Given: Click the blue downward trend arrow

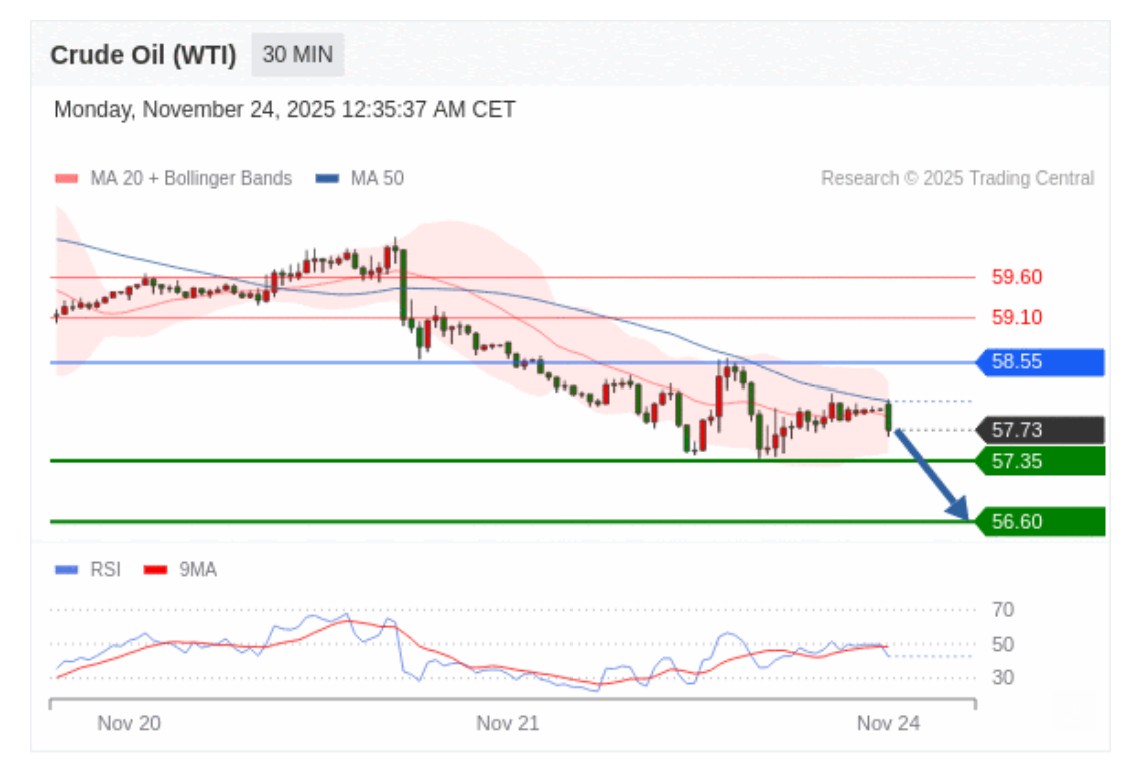Looking at the screenshot, I should click(932, 474).
